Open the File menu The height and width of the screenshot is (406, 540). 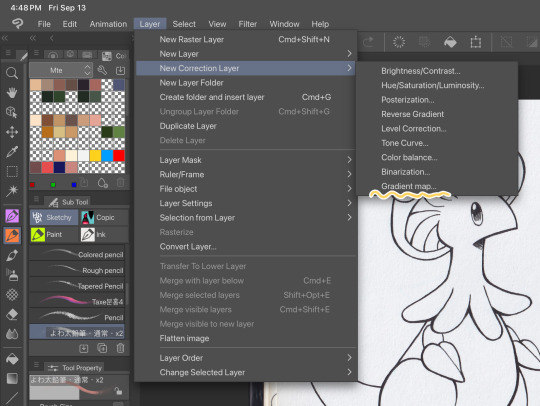click(44, 24)
